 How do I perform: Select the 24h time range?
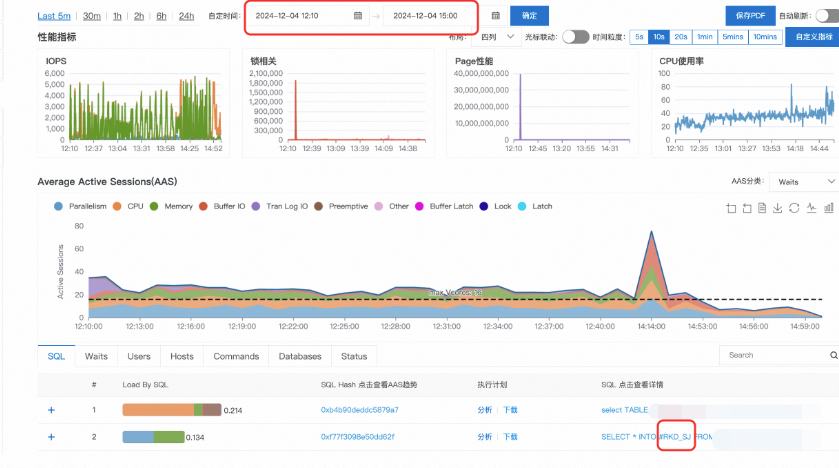[186, 16]
